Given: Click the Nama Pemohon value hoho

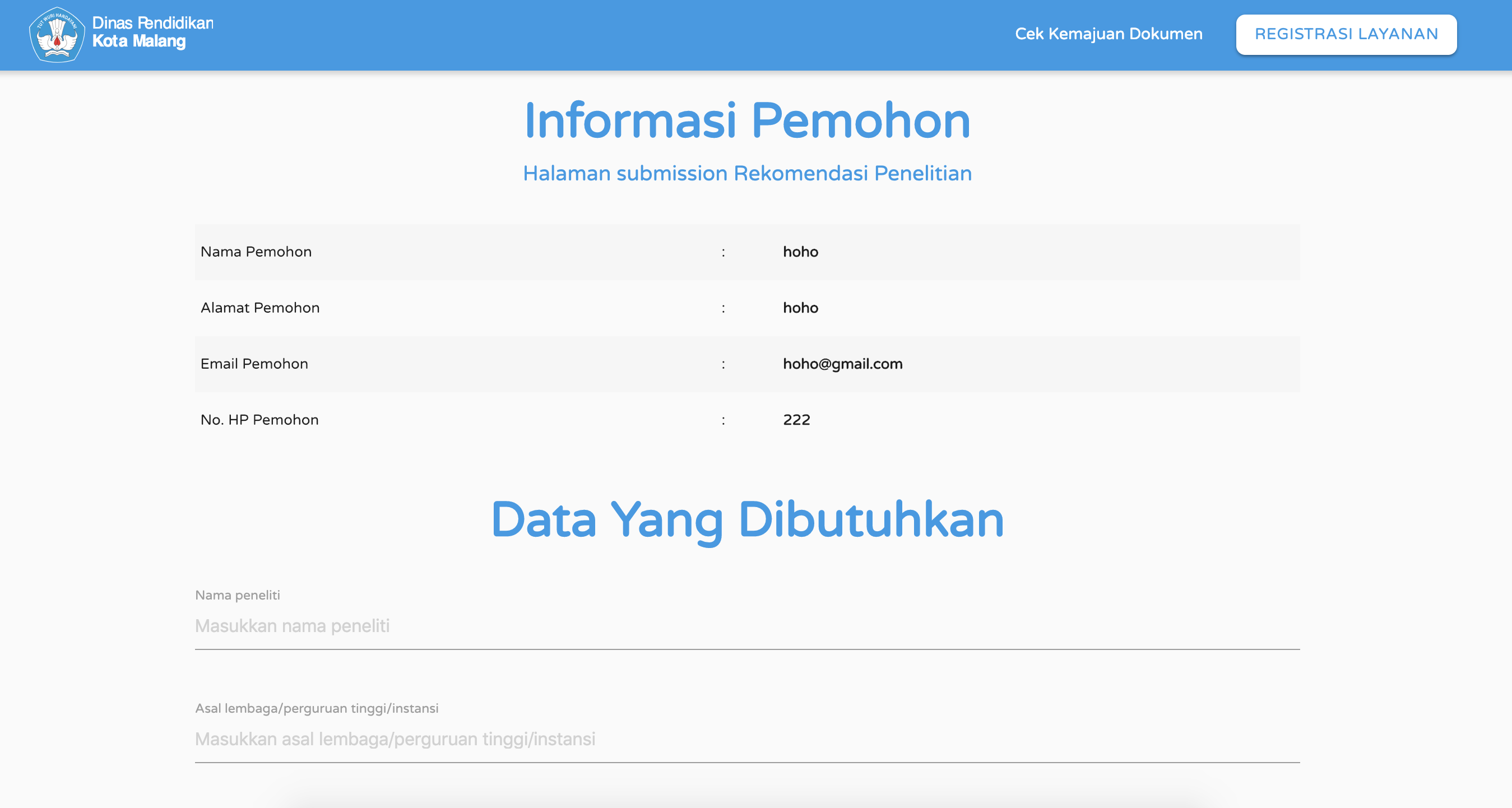Looking at the screenshot, I should coord(801,252).
